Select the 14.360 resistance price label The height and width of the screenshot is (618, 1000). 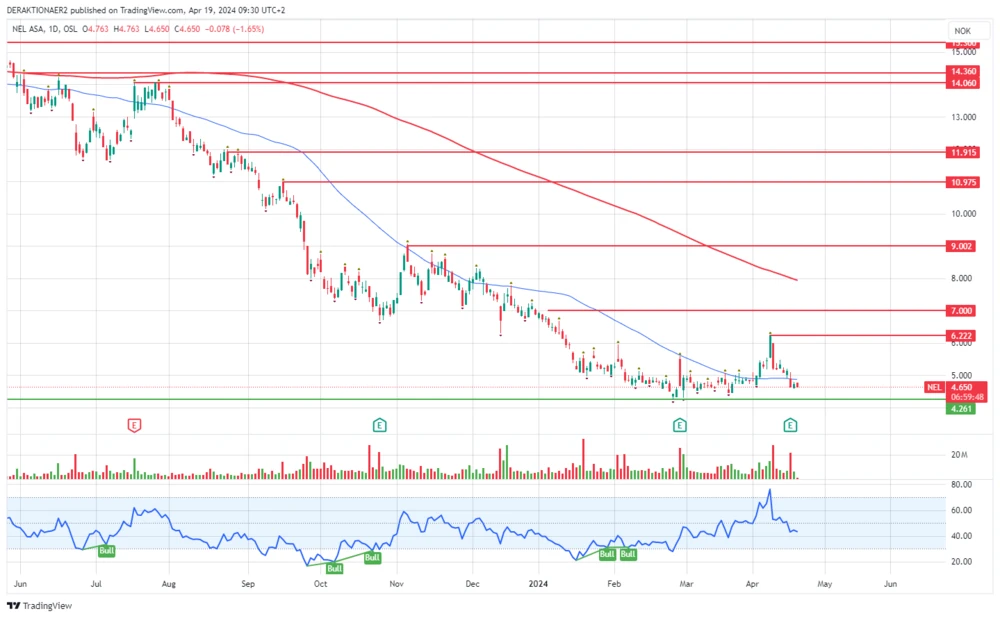pyautogui.click(x=964, y=72)
